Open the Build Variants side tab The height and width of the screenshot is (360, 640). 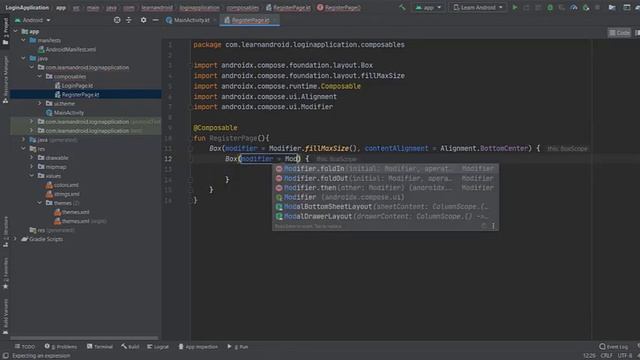coord(5,317)
